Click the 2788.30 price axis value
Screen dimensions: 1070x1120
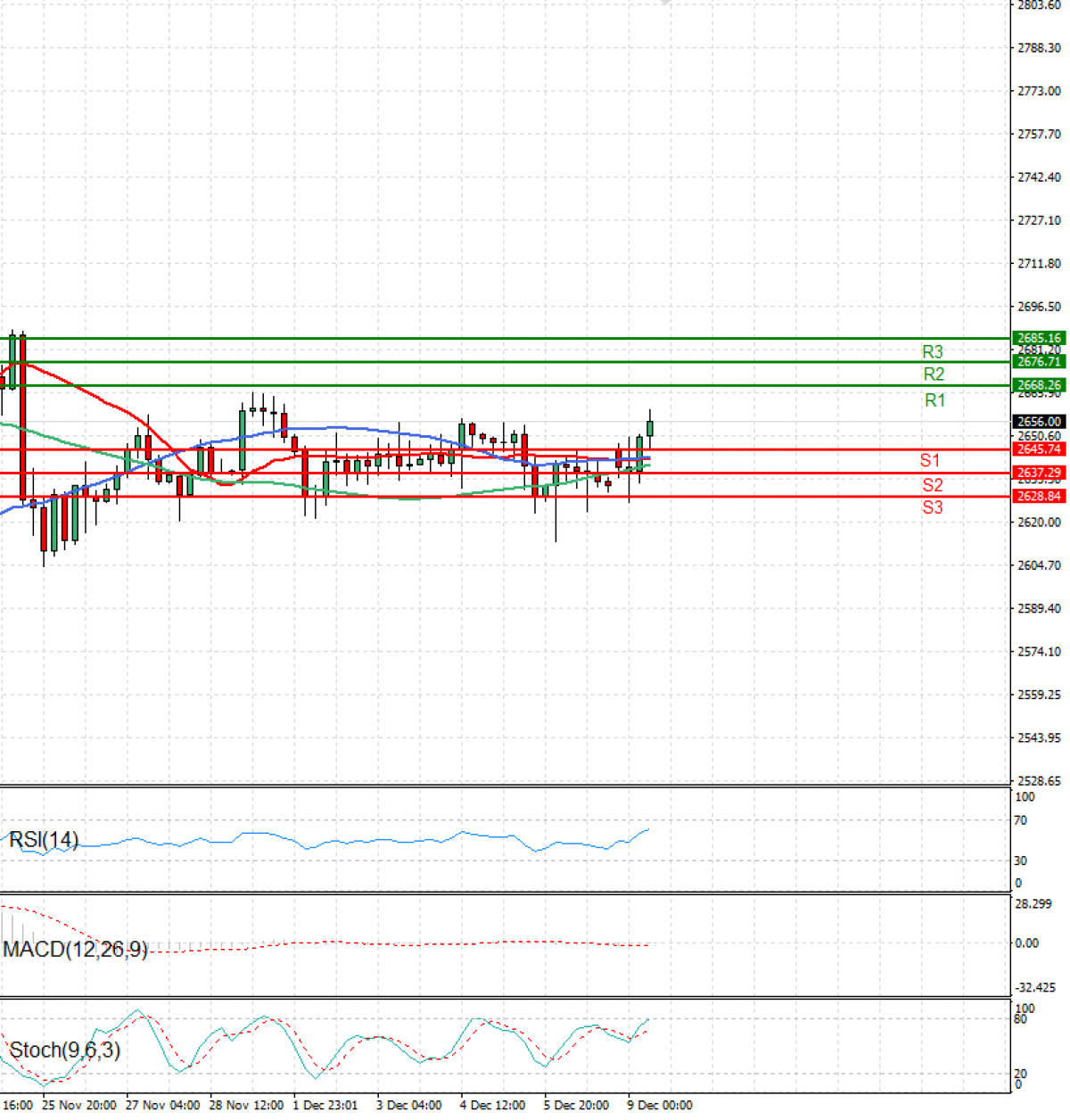click(1039, 48)
